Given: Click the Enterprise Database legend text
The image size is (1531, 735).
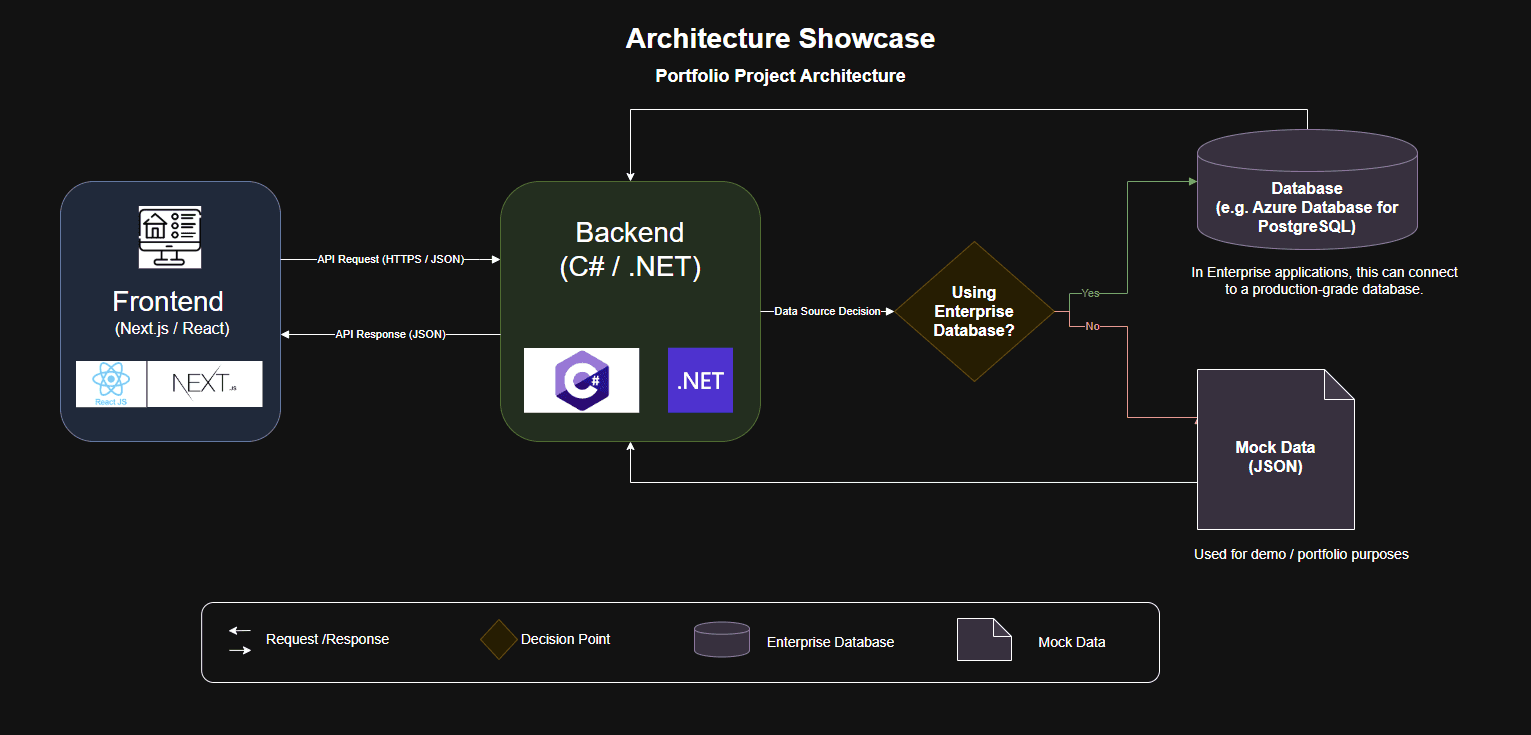Looking at the screenshot, I should pyautogui.click(x=830, y=642).
